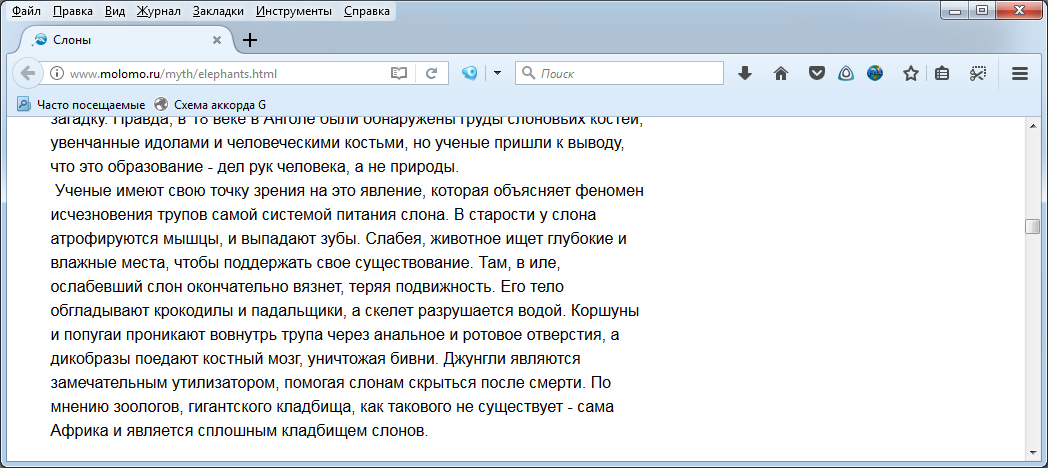Click the Pocket save icon
Viewport: 1048px width, 468px height.
tap(816, 73)
